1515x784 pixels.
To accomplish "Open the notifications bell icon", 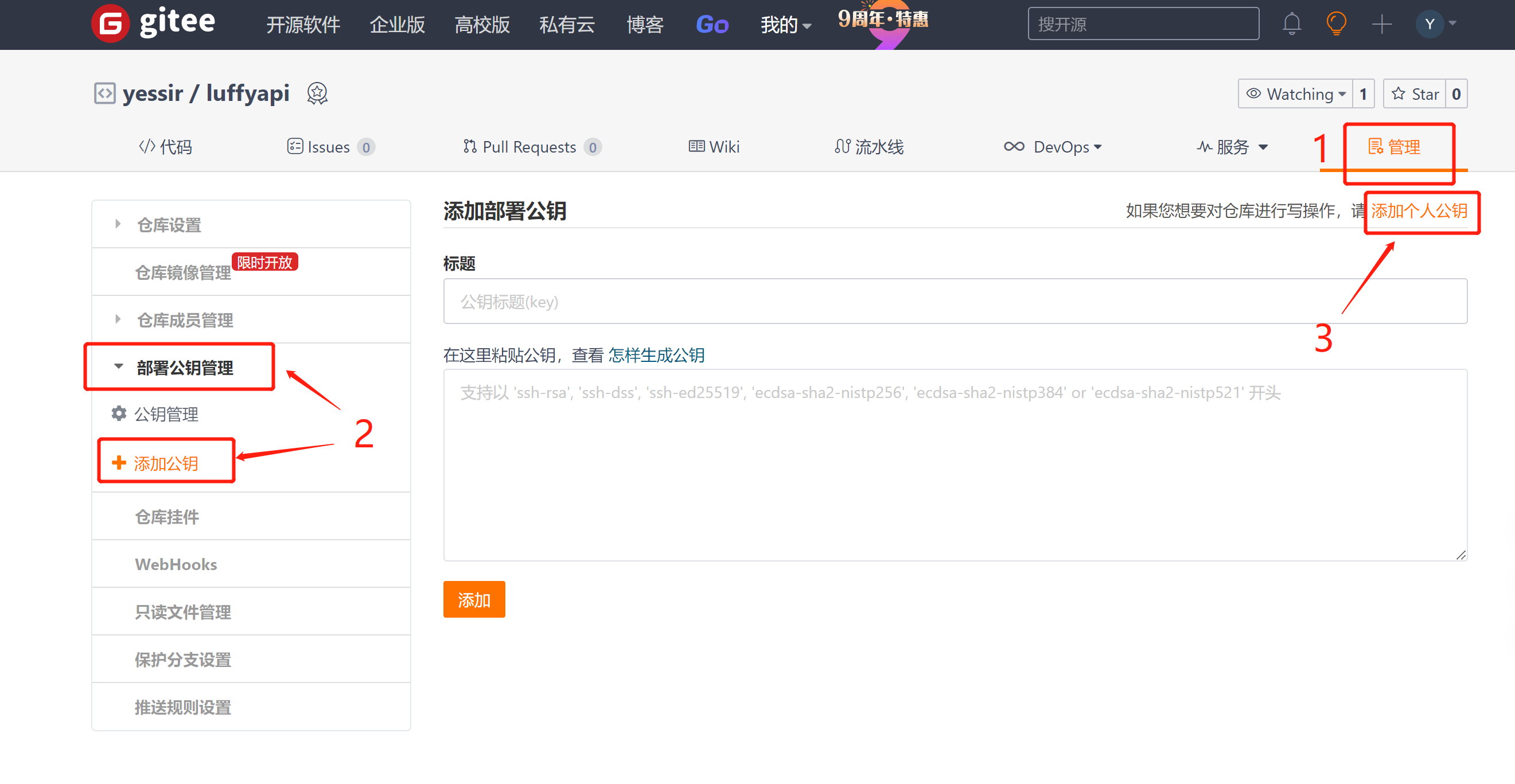I will (1291, 24).
